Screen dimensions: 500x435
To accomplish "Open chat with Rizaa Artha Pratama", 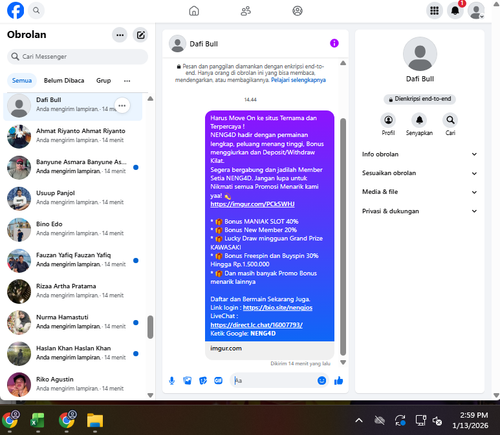I will (x=73, y=291).
